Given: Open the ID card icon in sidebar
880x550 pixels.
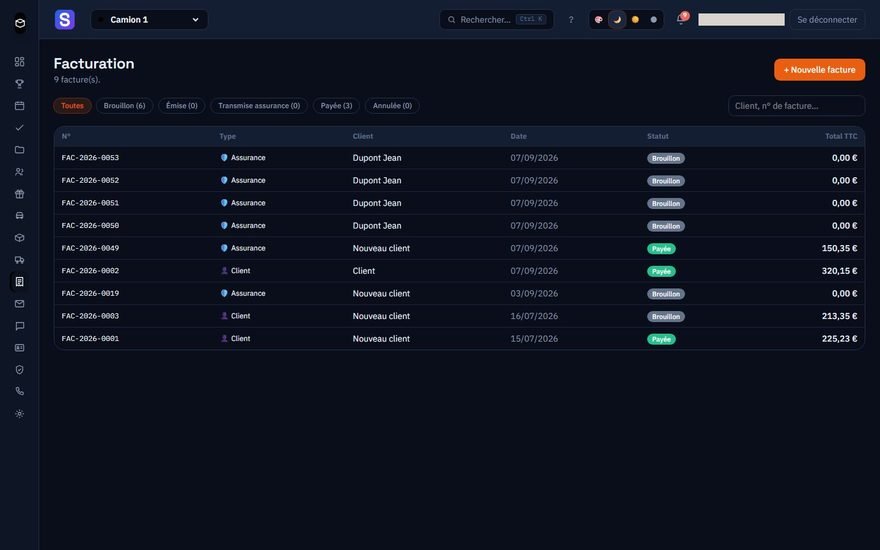Looking at the screenshot, I should click(20, 348).
